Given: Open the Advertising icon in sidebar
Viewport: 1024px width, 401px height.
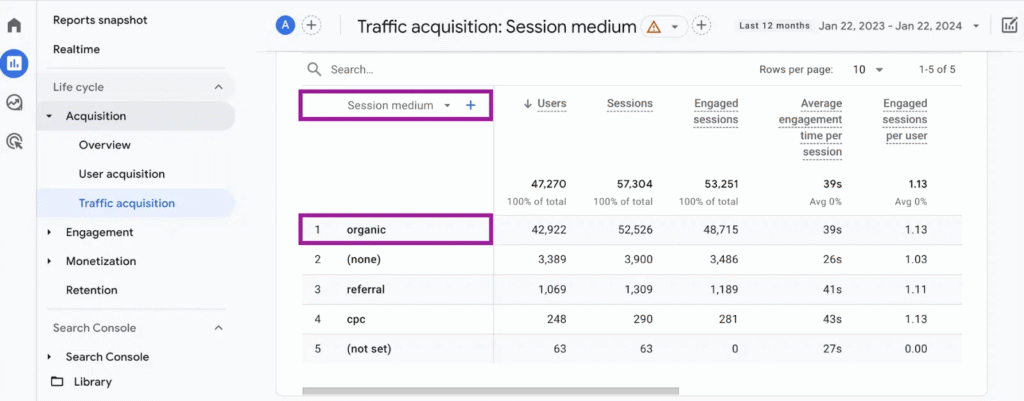Looking at the screenshot, I should [14, 141].
